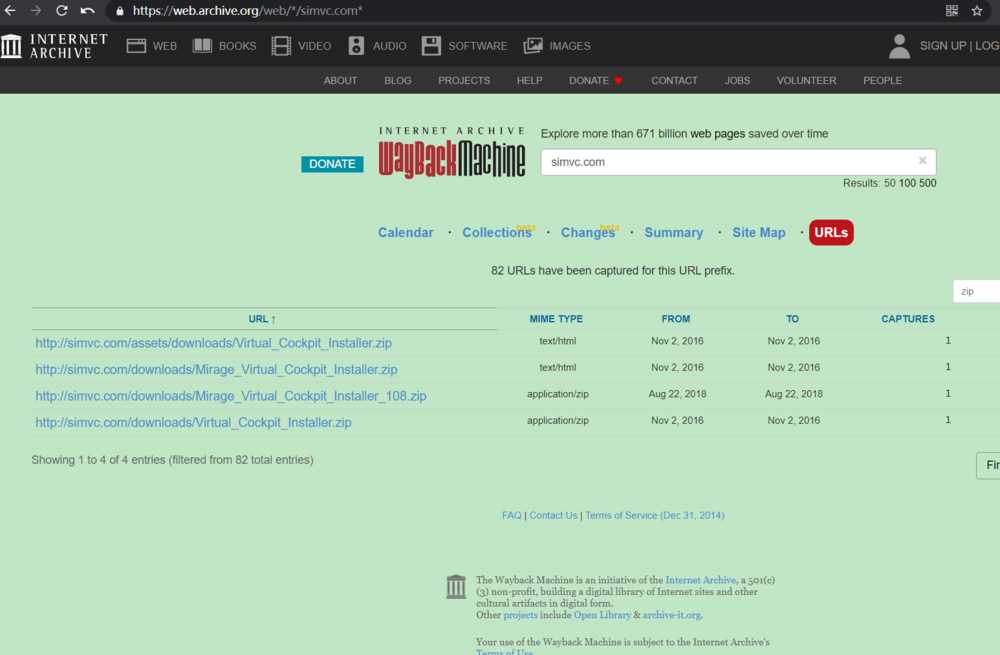1000x655 pixels.
Task: Click the zip filter input box
Action: click(976, 291)
